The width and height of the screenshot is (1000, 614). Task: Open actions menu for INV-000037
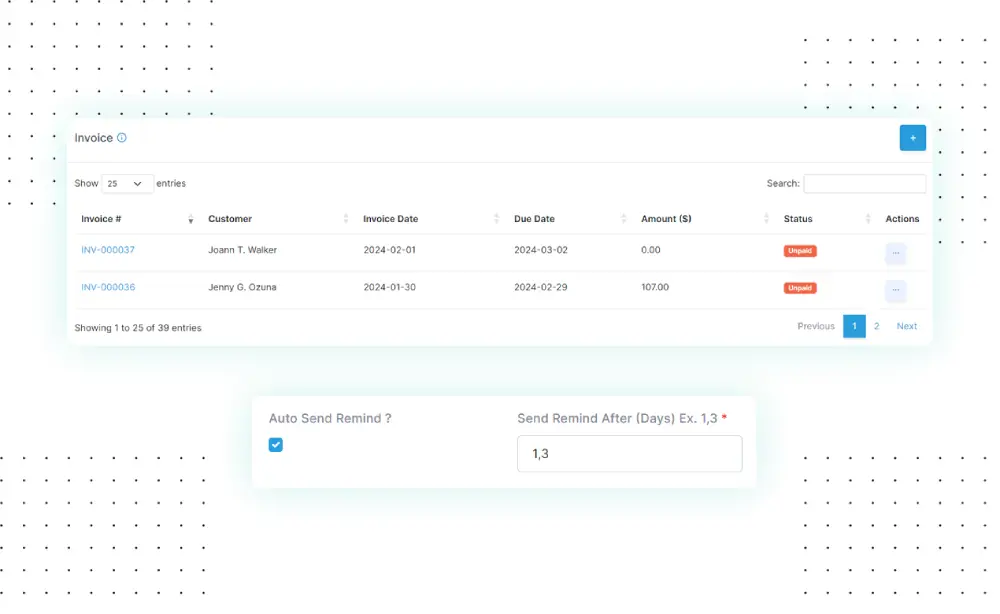tap(895, 253)
